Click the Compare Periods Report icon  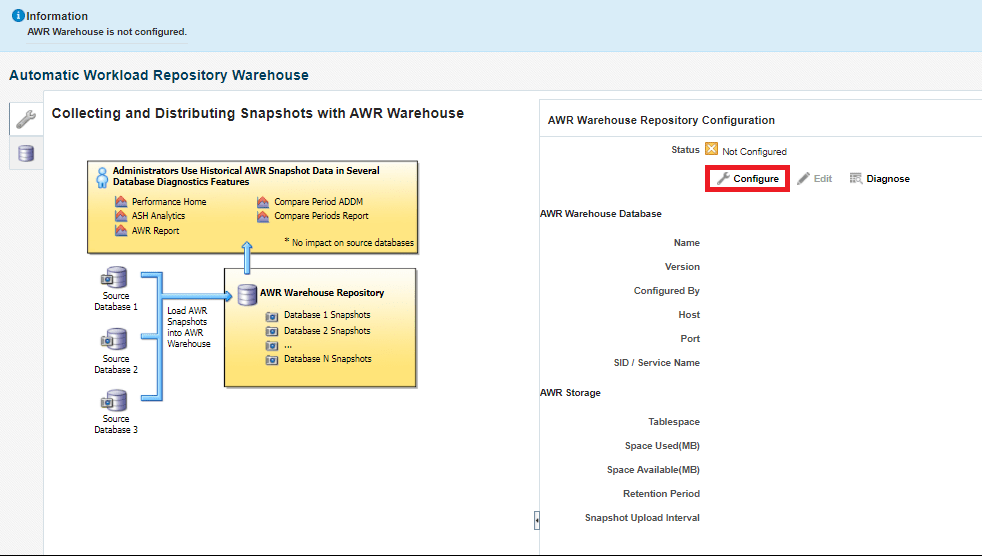click(263, 216)
